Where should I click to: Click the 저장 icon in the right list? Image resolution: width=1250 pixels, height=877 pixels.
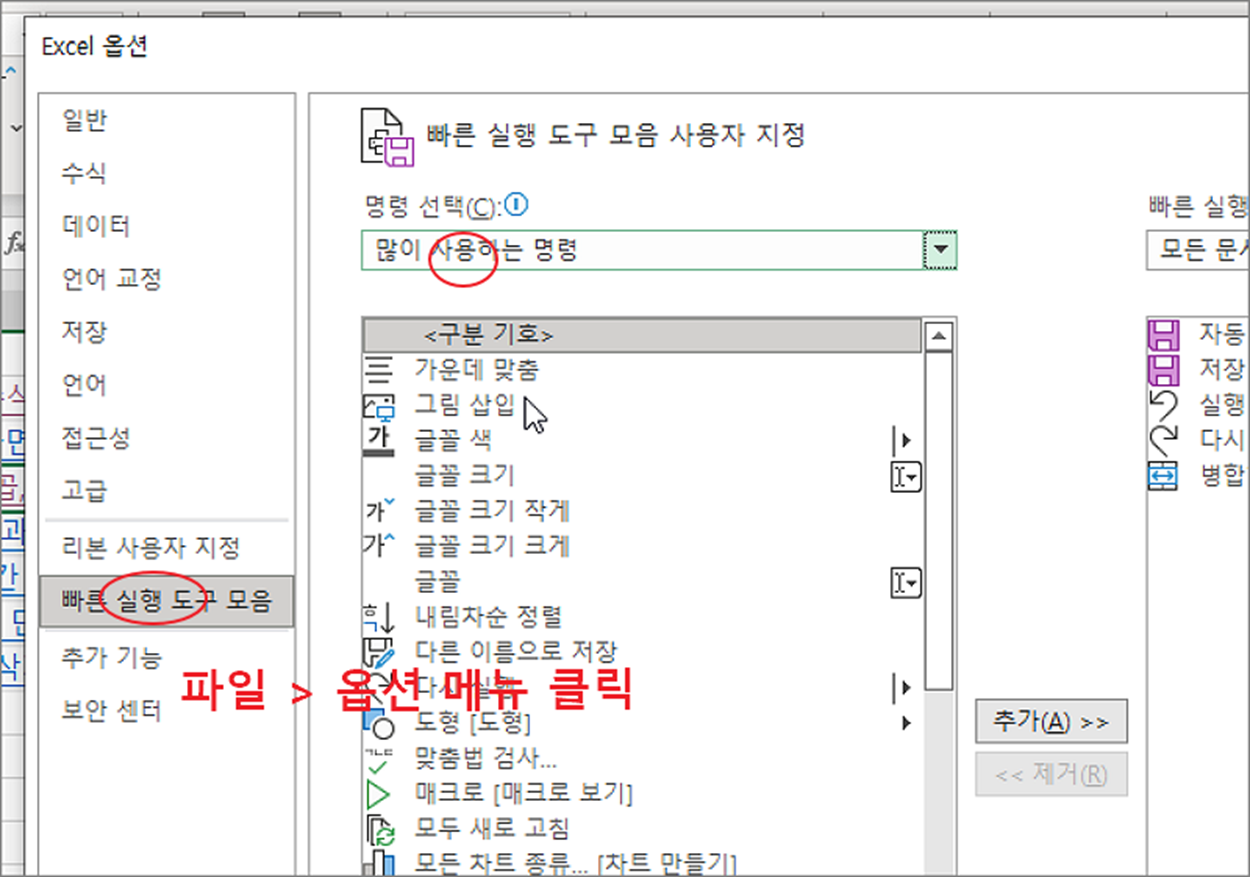click(x=1165, y=370)
